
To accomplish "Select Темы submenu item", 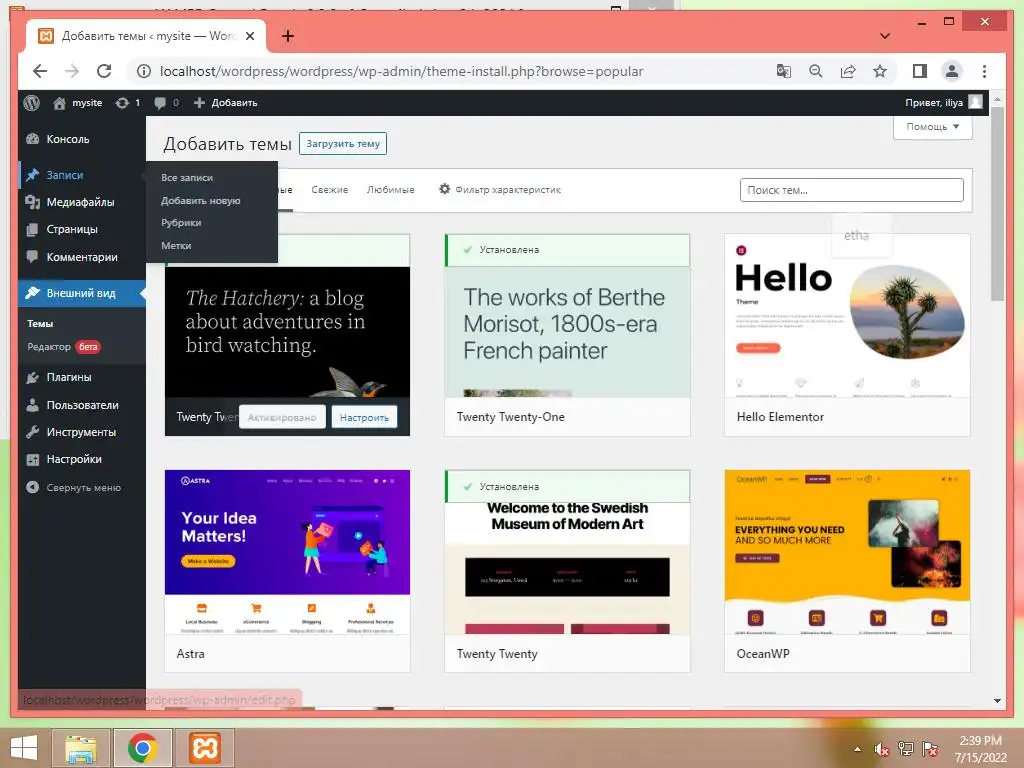I will [40, 323].
